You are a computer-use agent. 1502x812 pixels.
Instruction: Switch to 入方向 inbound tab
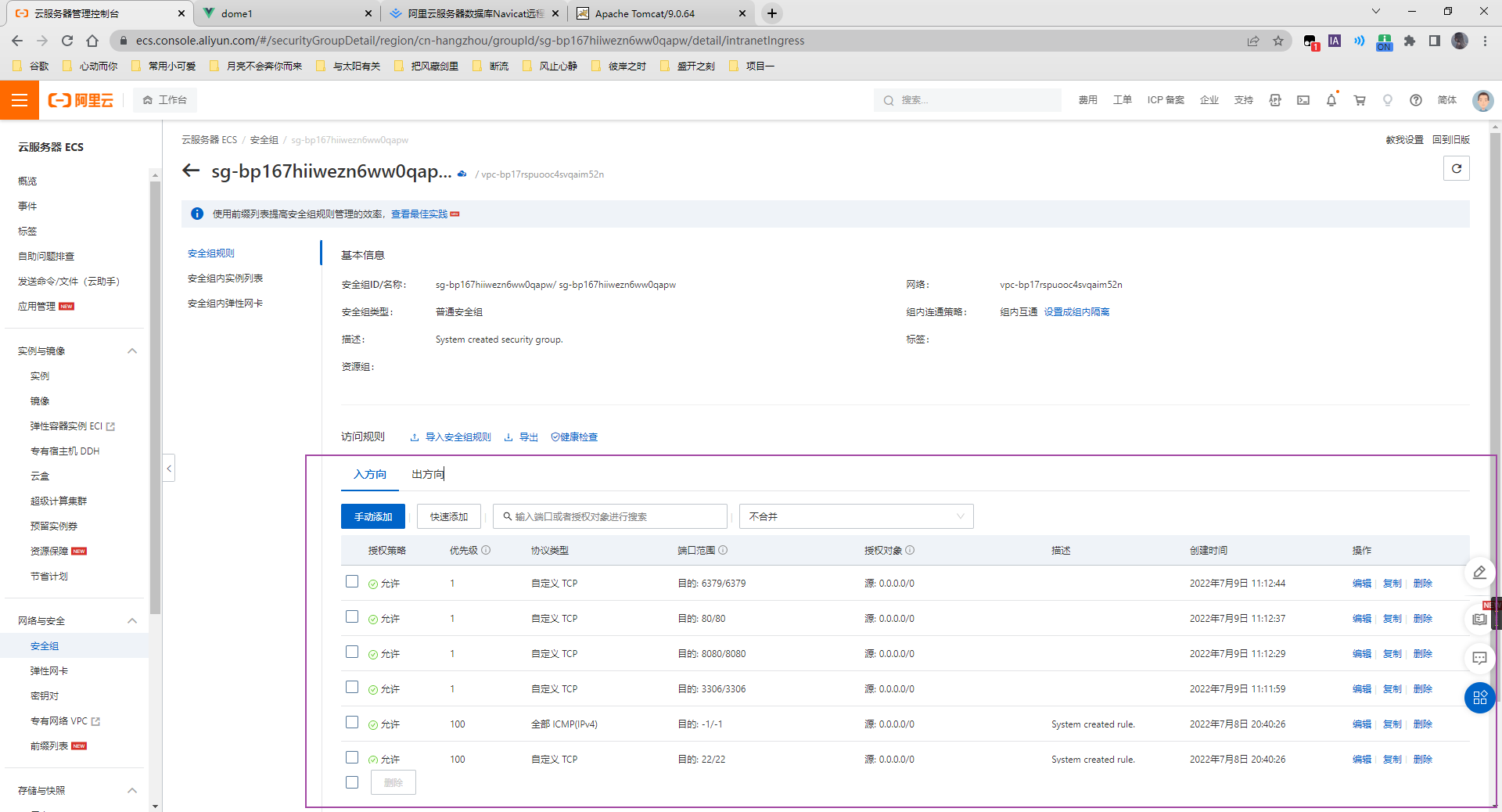(x=370, y=474)
